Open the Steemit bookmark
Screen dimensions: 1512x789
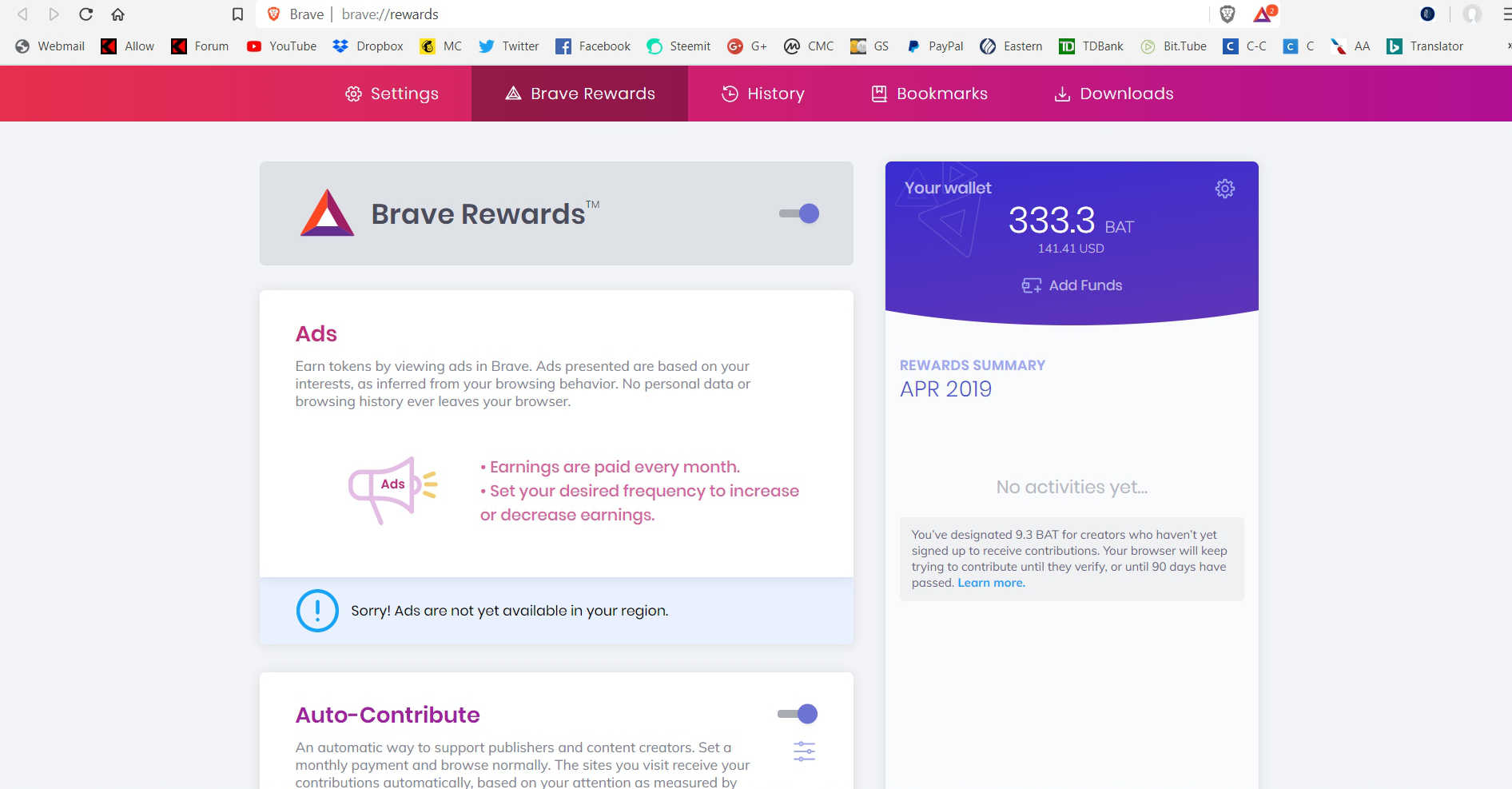pos(678,46)
